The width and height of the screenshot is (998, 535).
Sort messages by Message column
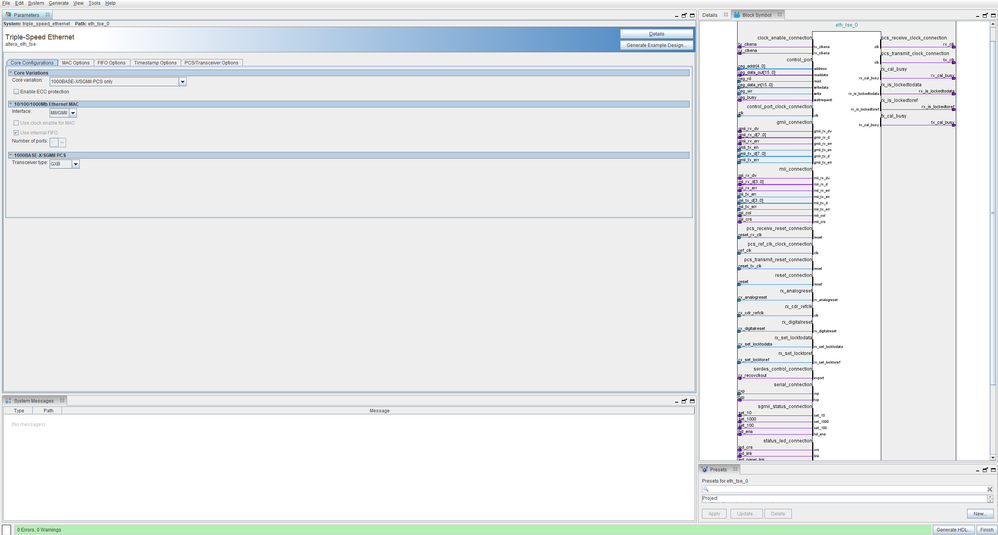coord(379,411)
